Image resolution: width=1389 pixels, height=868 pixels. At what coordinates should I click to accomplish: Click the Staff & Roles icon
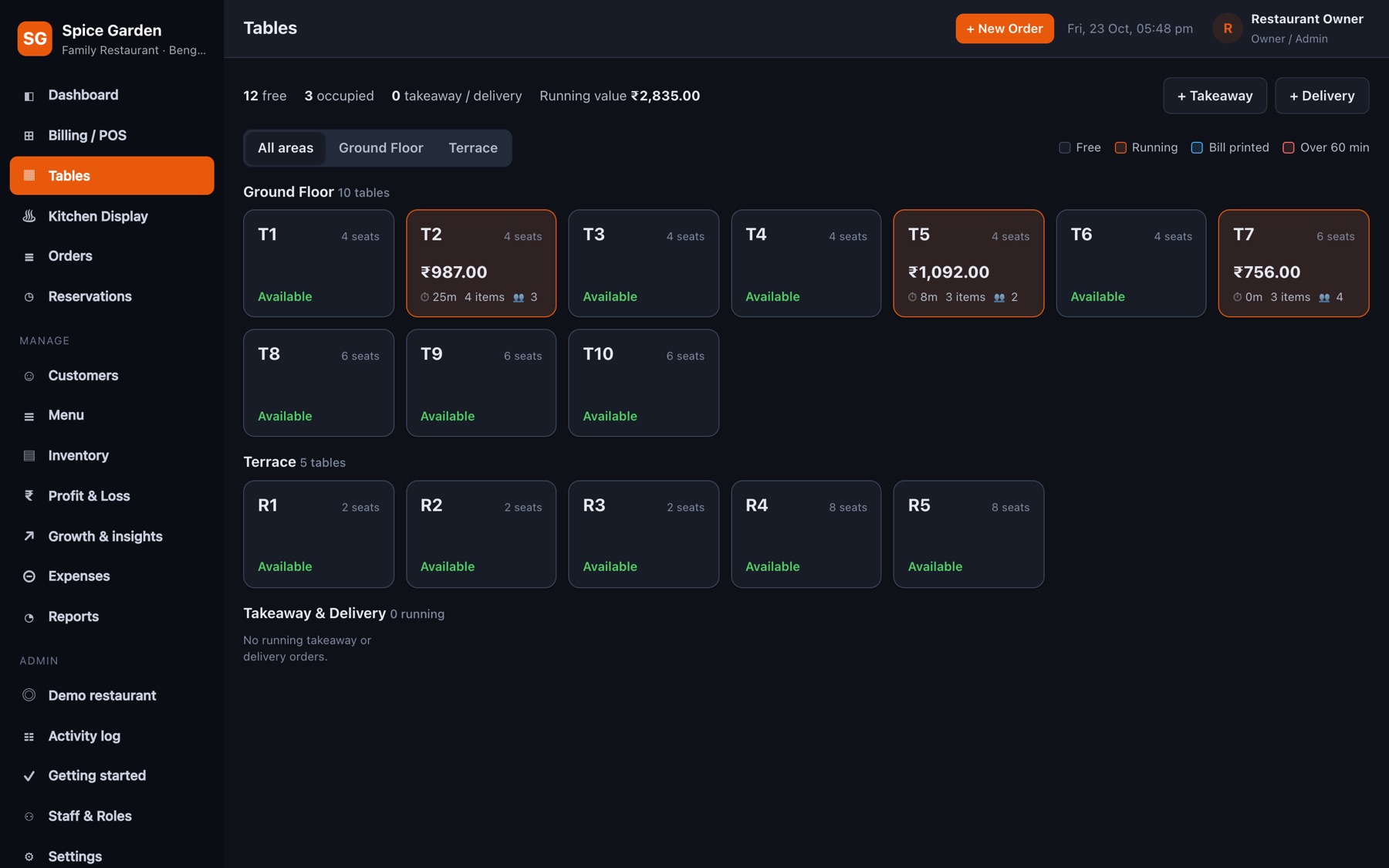(29, 816)
